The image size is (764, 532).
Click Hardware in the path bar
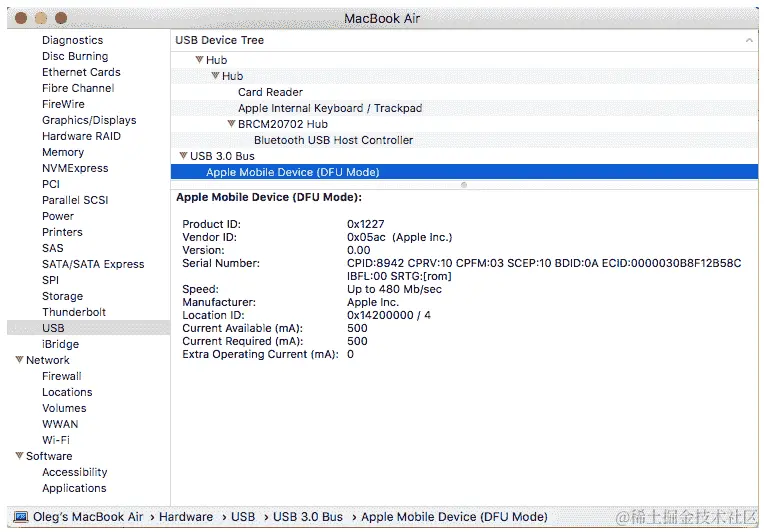(186, 516)
